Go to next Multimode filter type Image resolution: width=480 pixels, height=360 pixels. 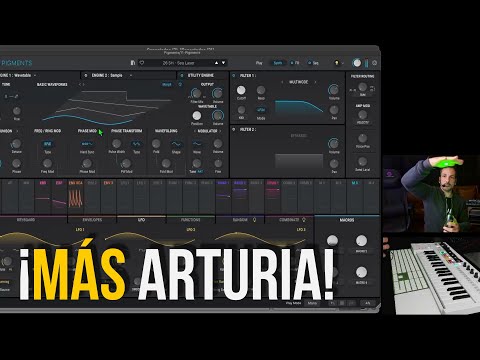pyautogui.click(x=315, y=82)
